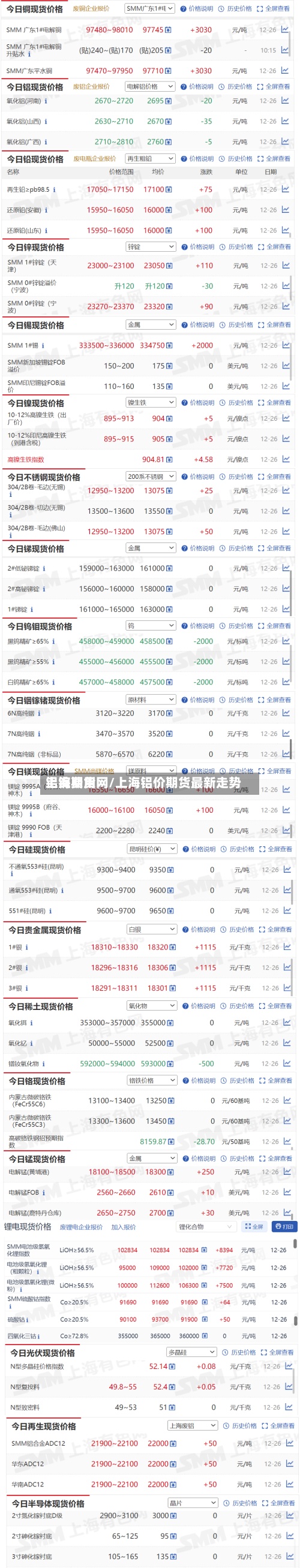This screenshot has width=300, height=1568.
Task: Click the 镨钕氧化物 row name
Action: tap(24, 1063)
